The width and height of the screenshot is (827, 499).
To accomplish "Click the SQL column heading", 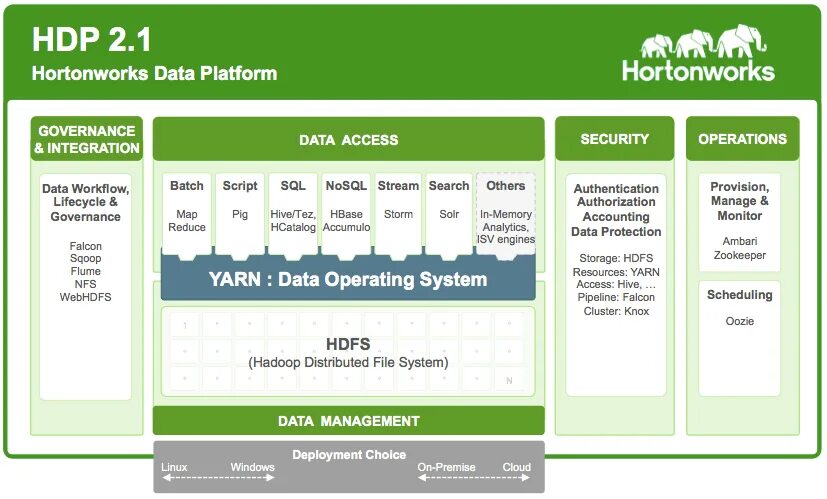I will [293, 186].
